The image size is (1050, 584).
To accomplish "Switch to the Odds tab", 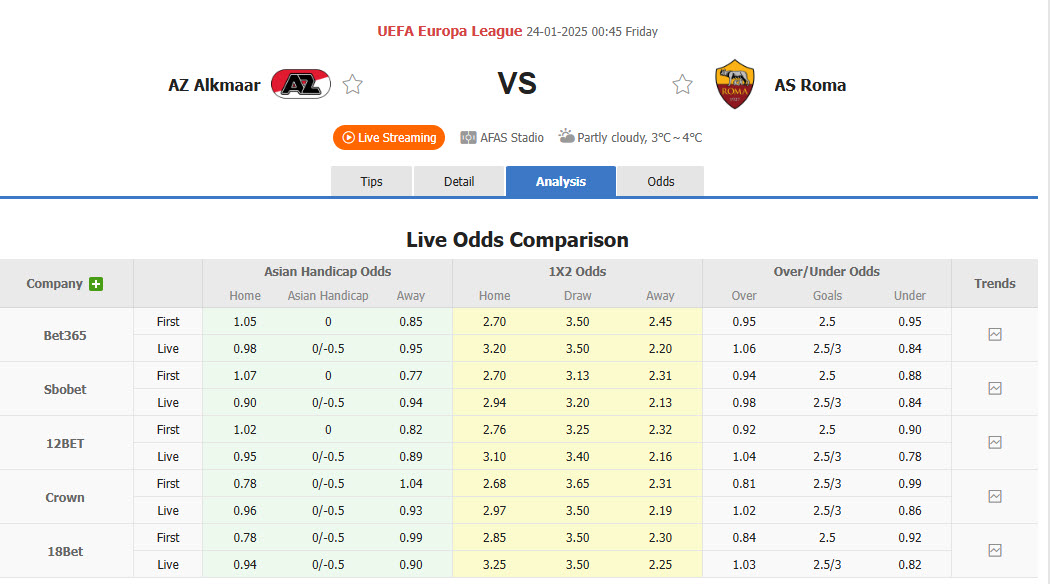I will click(660, 181).
